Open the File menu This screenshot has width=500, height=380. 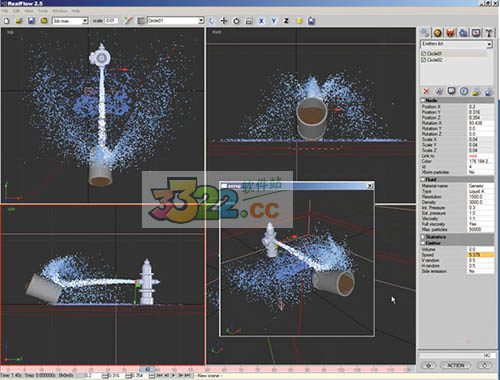(x=5, y=11)
